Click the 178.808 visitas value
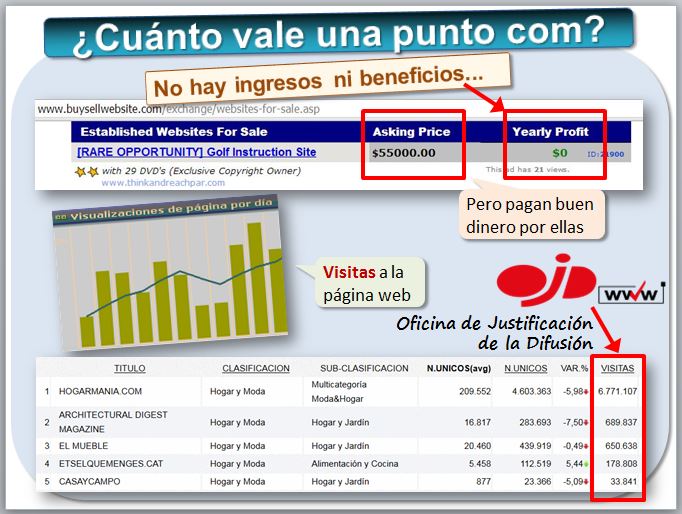The image size is (682, 514). tap(621, 464)
